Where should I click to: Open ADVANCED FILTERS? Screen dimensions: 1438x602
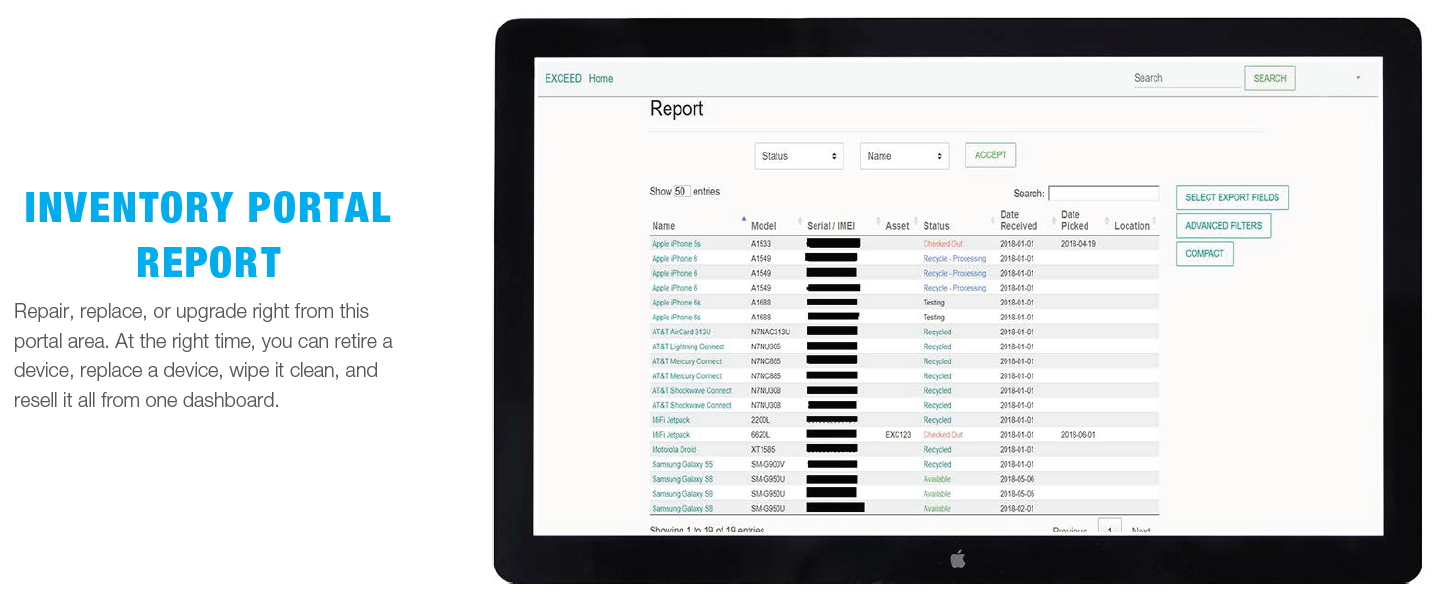[1223, 225]
